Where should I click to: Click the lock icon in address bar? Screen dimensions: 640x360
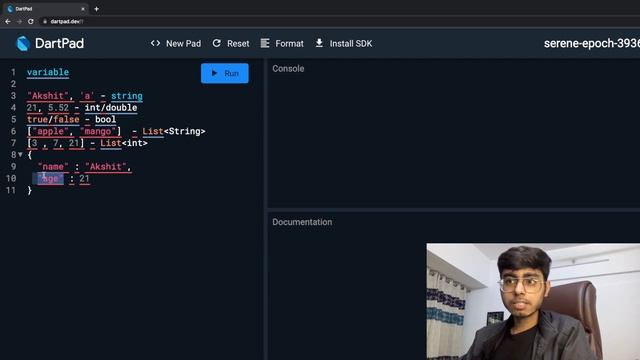[45, 21]
